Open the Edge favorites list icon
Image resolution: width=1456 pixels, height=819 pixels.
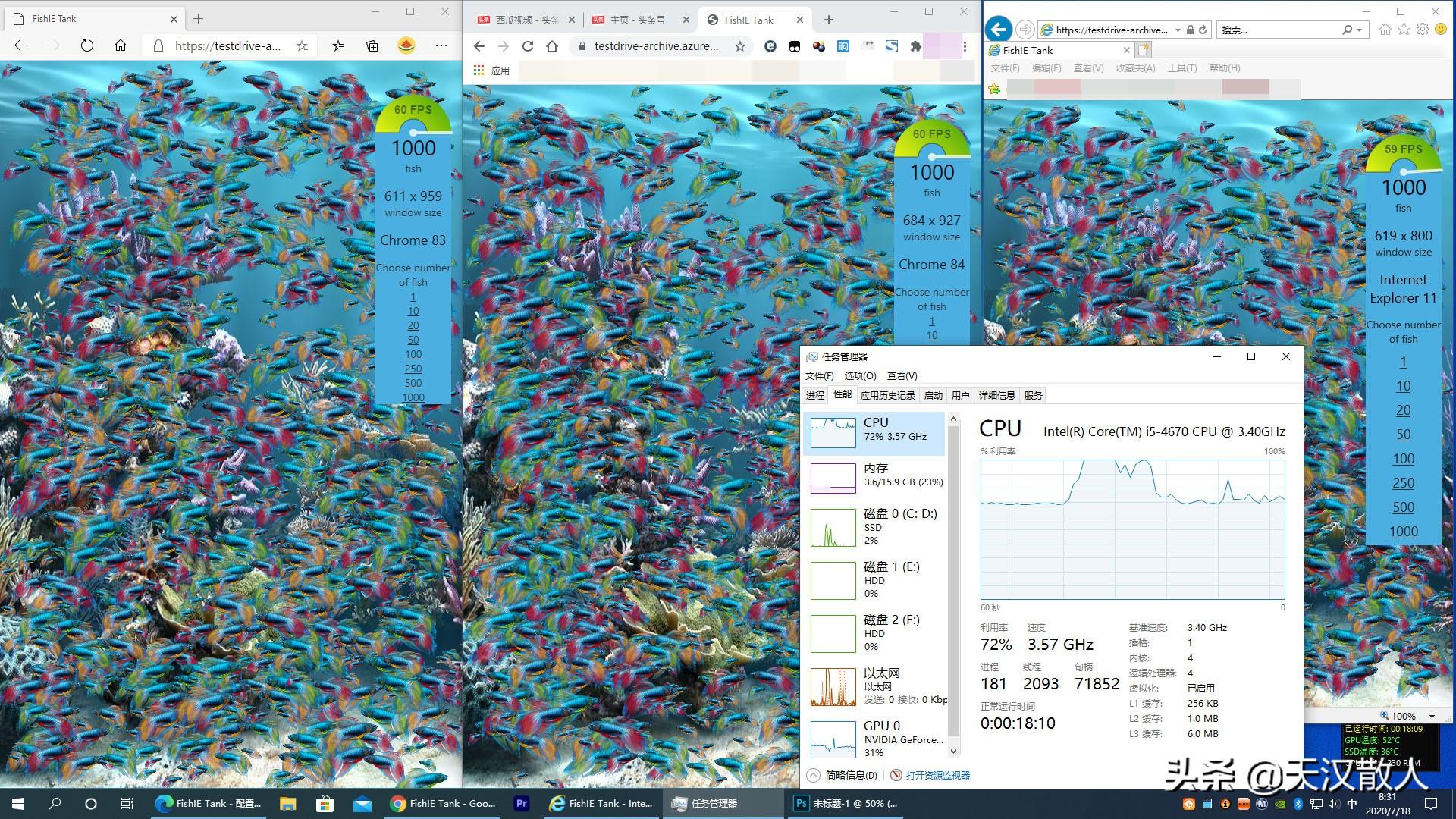(x=339, y=45)
